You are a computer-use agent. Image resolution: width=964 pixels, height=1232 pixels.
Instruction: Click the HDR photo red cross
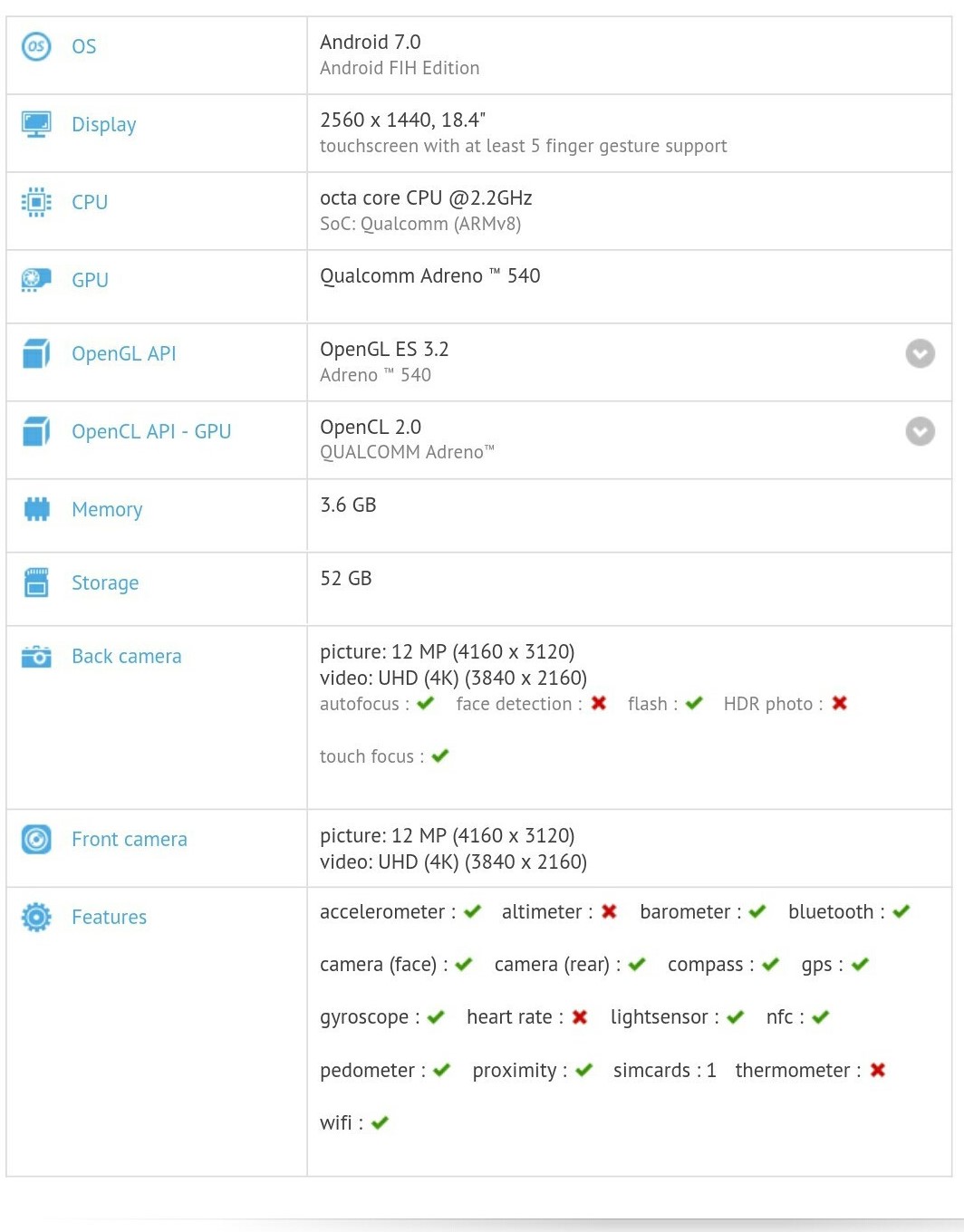tap(840, 703)
